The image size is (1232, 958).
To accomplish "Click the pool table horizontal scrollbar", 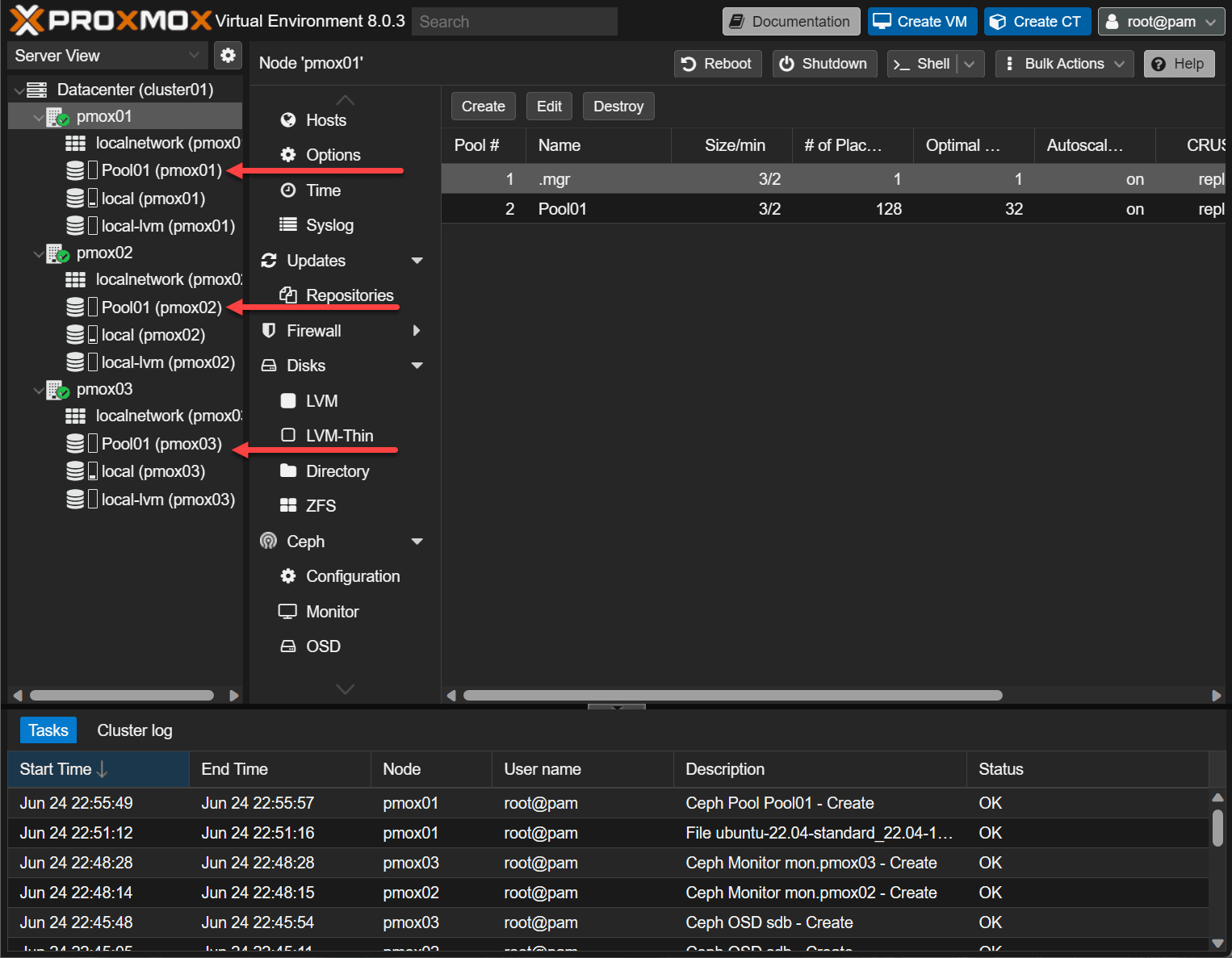I will coord(732,696).
